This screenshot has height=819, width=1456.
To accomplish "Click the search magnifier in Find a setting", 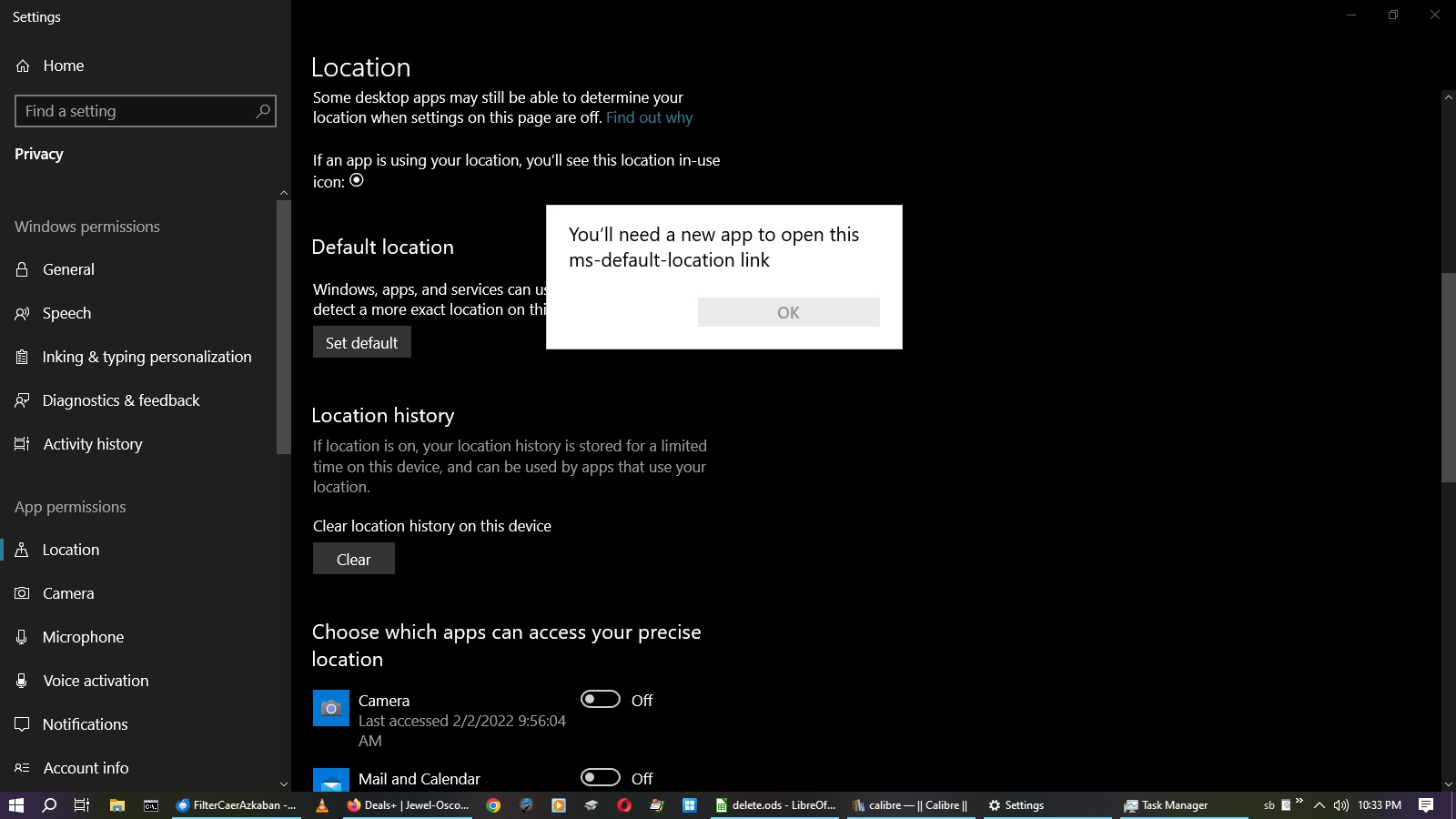I will [263, 111].
